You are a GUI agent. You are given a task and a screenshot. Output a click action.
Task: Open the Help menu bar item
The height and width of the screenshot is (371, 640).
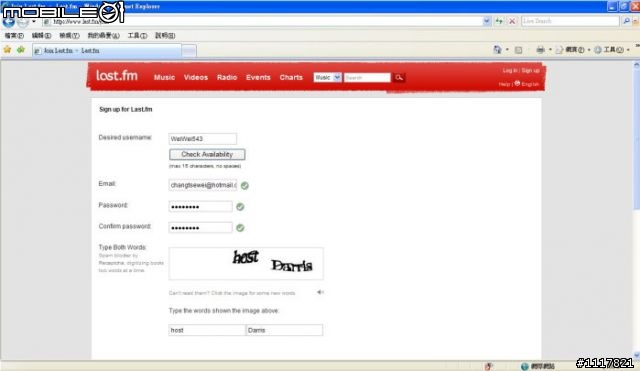pyautogui.click(x=165, y=36)
